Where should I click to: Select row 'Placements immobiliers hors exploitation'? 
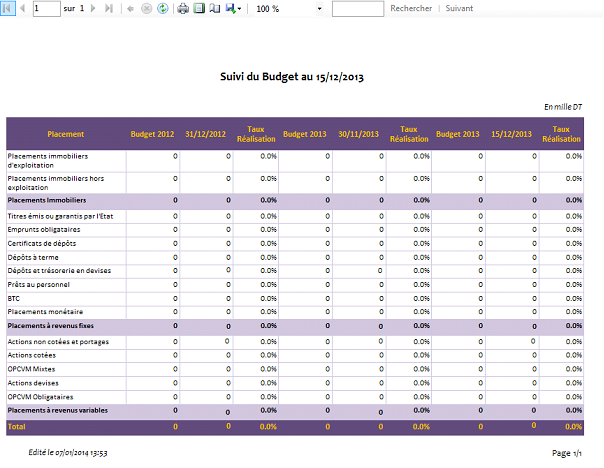[x=295, y=183]
